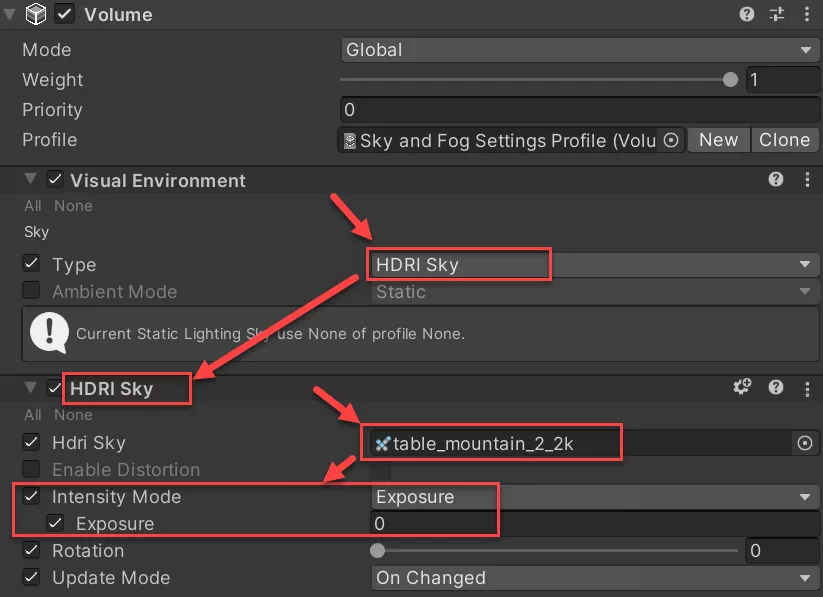The height and width of the screenshot is (597, 823).
Task: Open the object picker next to Profile field
Action: [x=671, y=140]
